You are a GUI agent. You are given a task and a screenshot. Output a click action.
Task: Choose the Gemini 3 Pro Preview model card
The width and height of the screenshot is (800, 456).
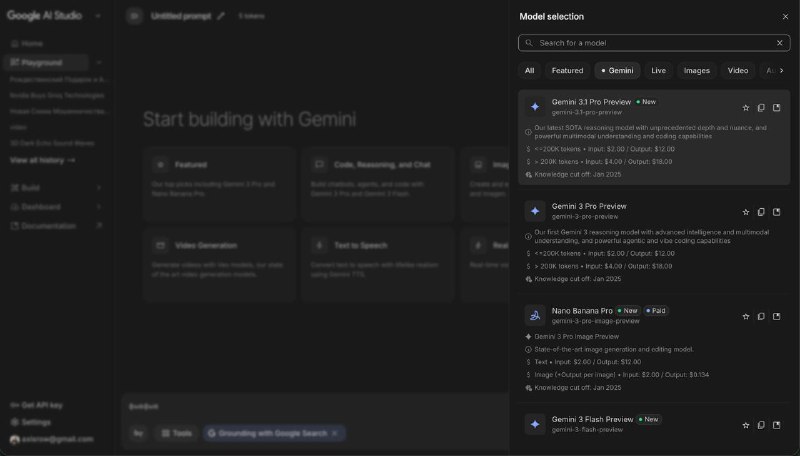point(654,242)
